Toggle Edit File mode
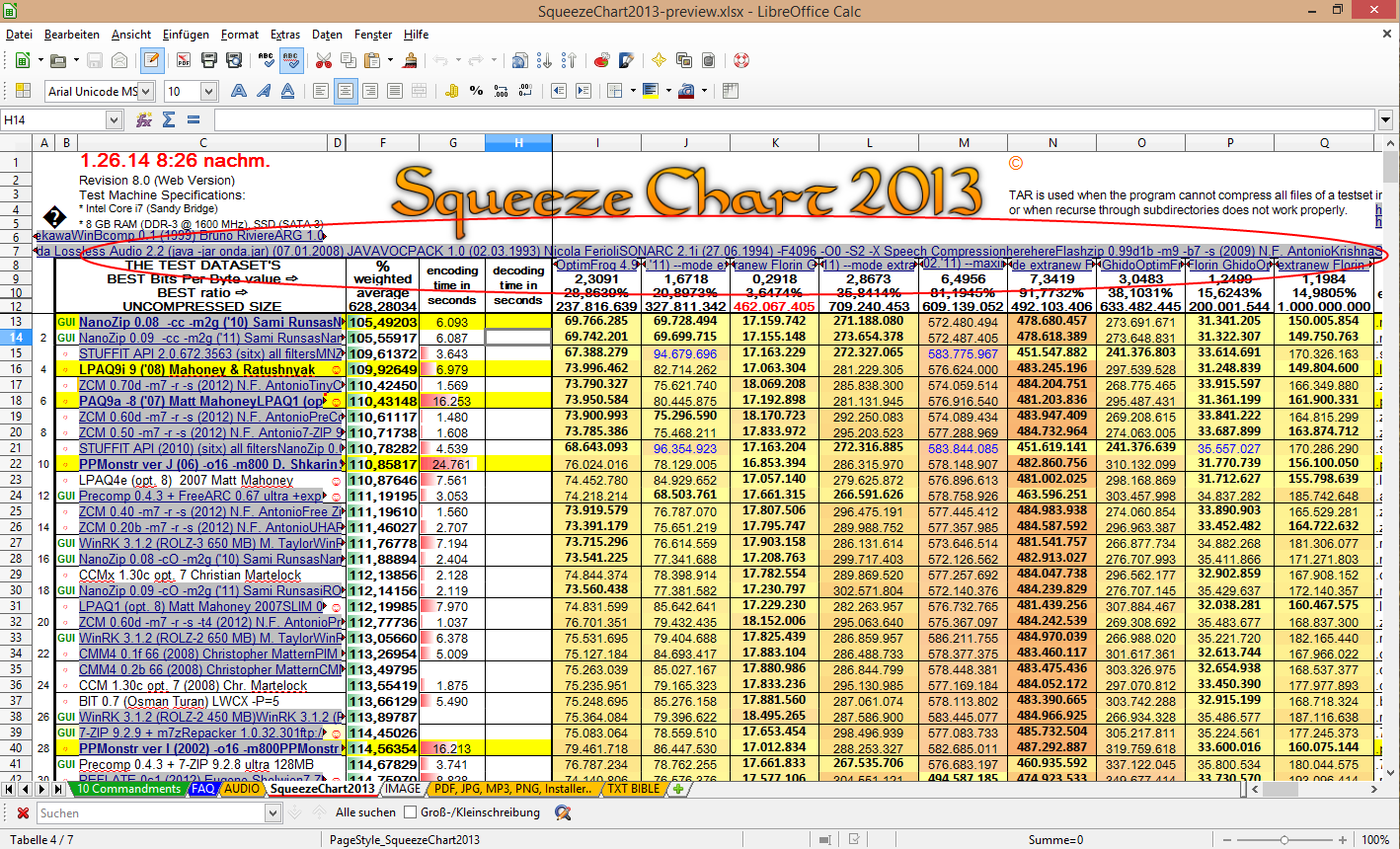This screenshot has width=1400, height=849. pos(152,60)
